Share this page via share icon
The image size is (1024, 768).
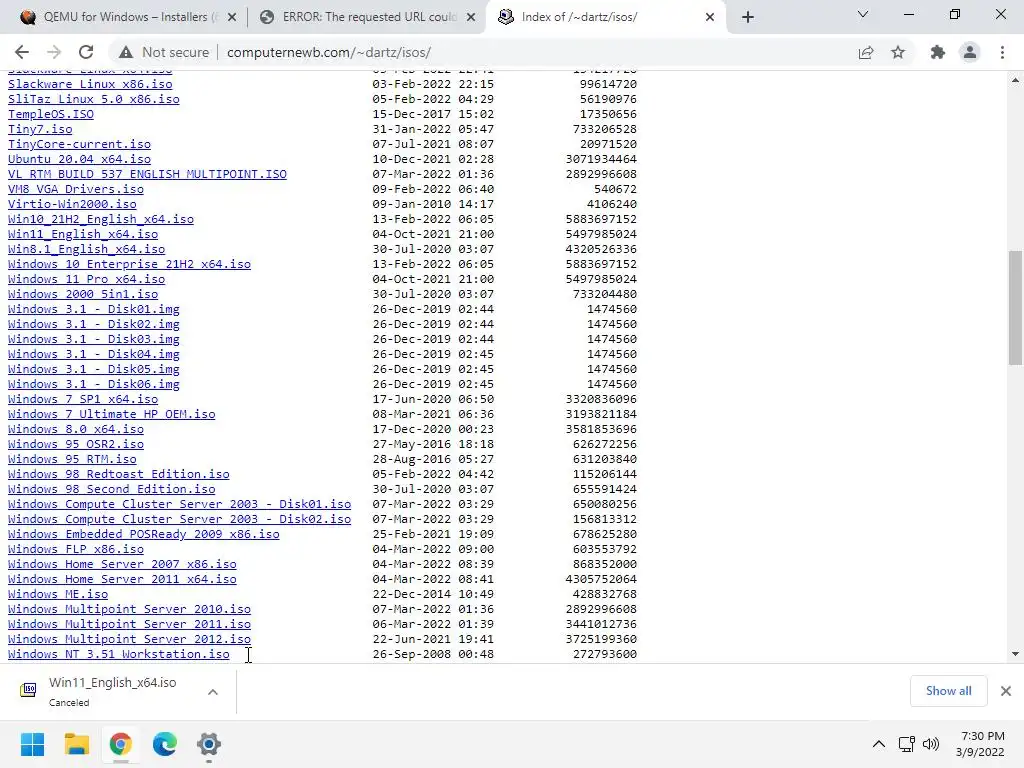(x=866, y=52)
